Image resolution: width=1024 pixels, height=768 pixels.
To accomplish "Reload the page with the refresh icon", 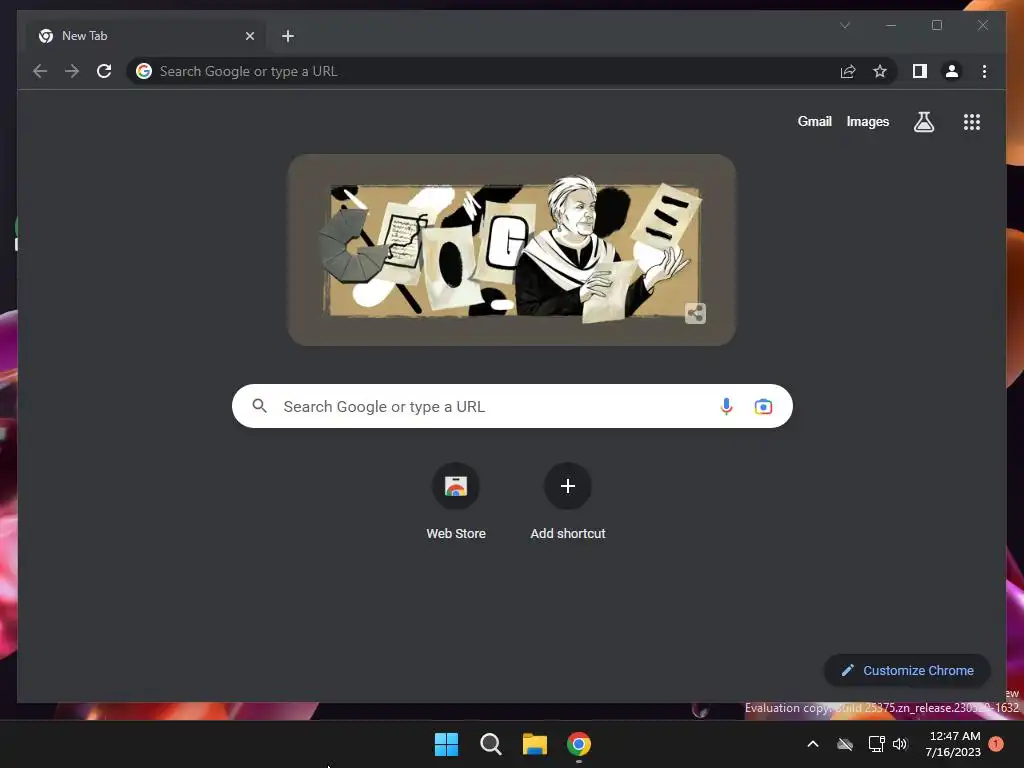I will coord(104,71).
